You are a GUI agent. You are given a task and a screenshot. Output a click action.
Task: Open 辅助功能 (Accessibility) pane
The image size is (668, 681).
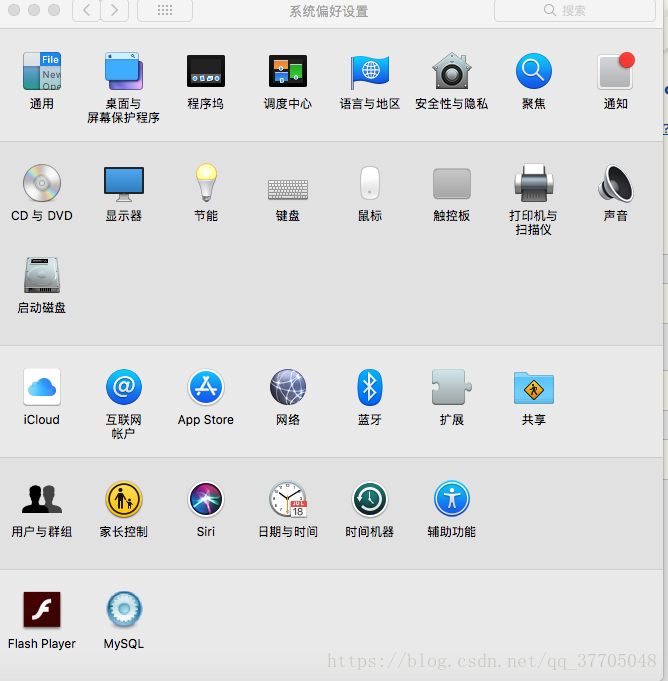pyautogui.click(x=452, y=499)
